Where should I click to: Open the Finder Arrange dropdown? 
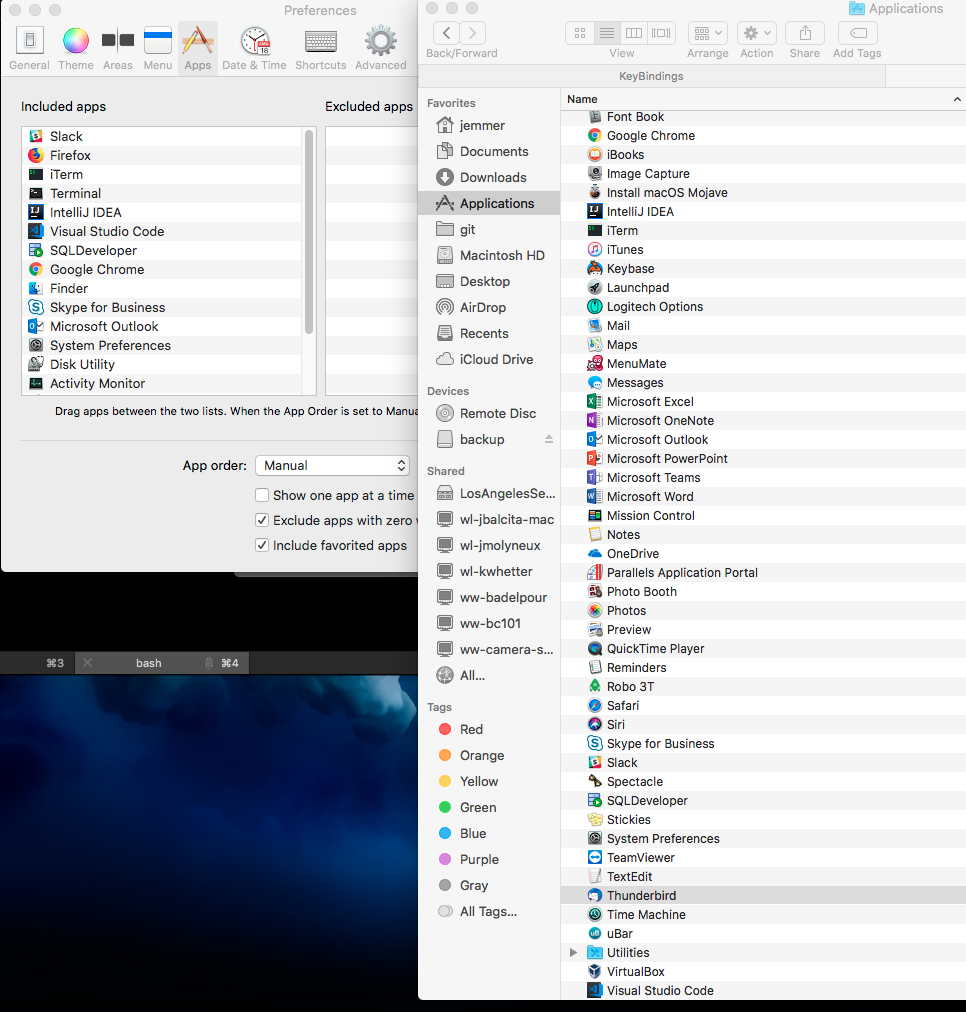point(708,33)
